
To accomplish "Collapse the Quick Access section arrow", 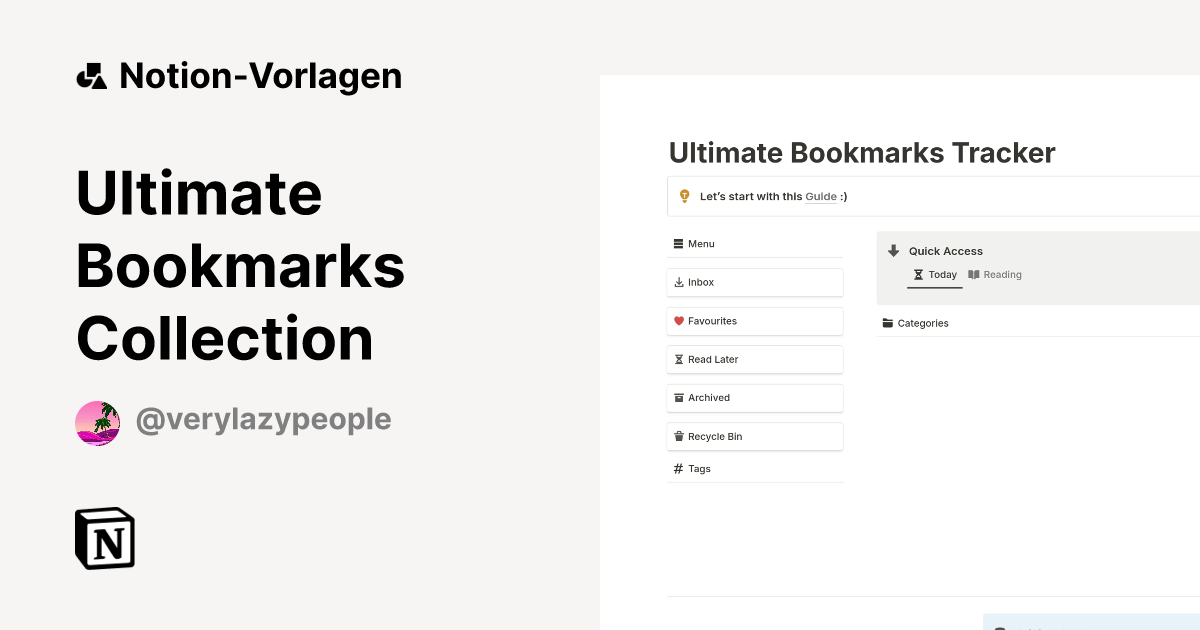I will click(x=893, y=251).
